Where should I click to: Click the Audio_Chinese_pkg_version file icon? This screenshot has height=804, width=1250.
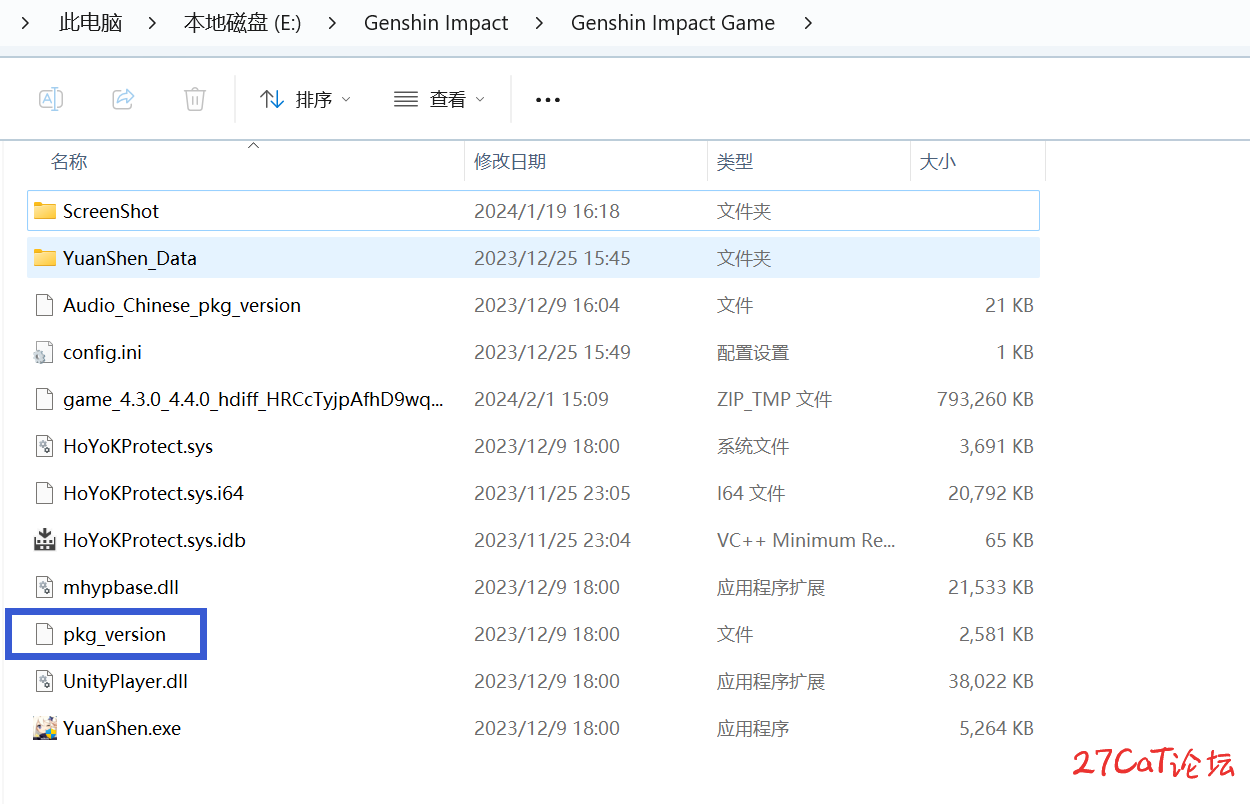click(x=44, y=305)
